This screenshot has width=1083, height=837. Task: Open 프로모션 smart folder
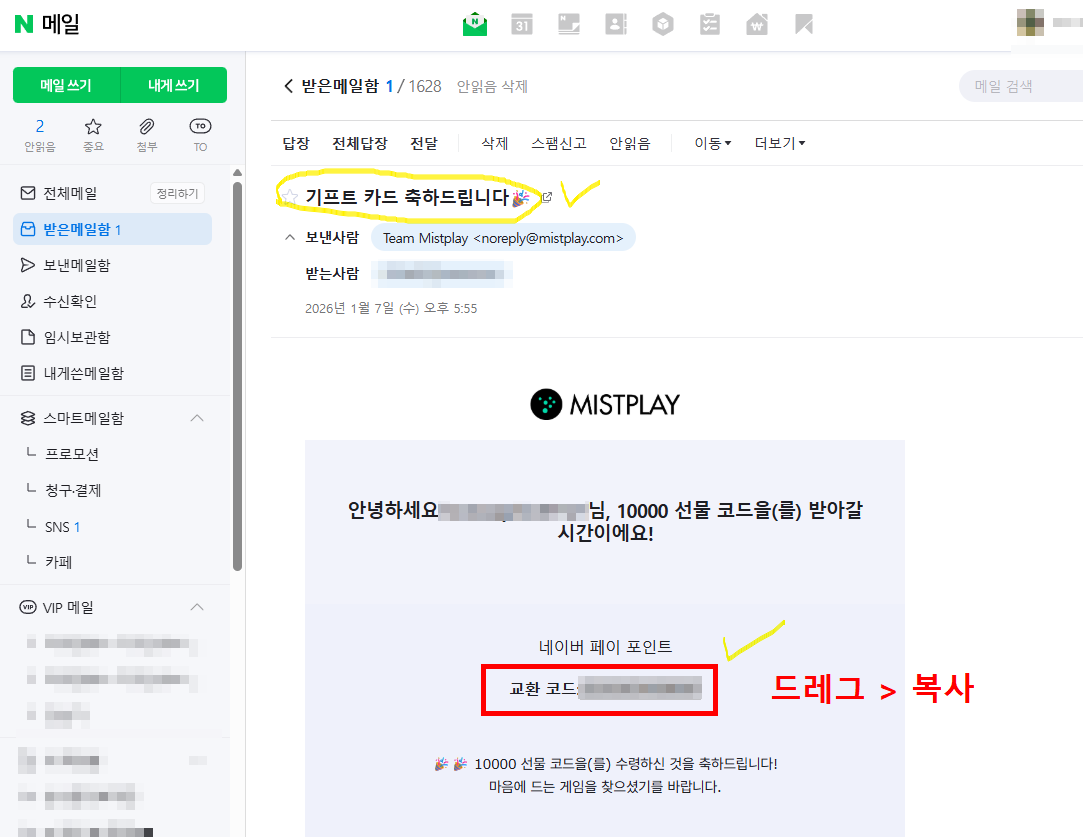tap(72, 454)
